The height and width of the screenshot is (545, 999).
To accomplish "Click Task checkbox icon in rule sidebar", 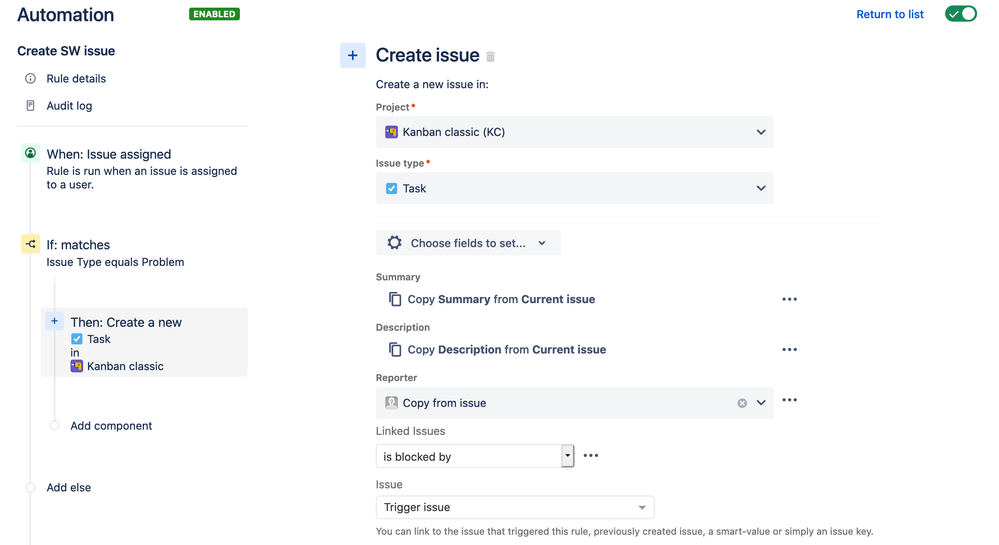I will [76, 339].
